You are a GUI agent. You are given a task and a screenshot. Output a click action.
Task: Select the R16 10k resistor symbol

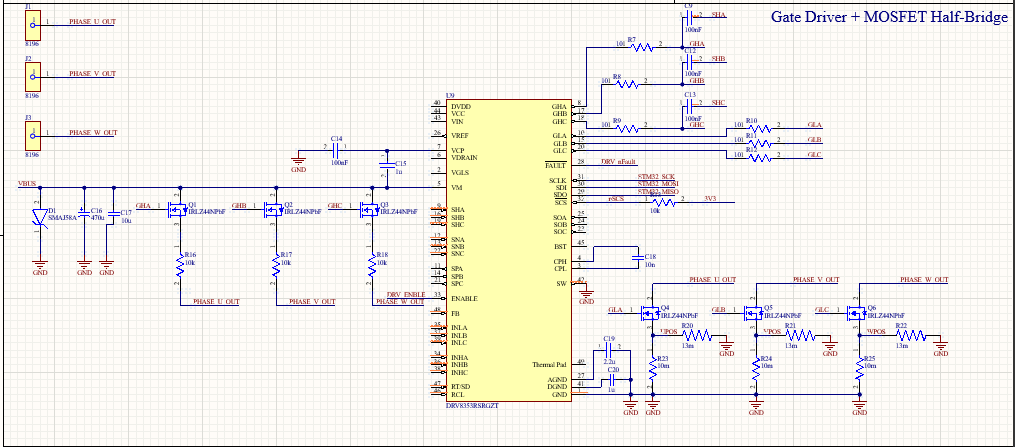tap(179, 265)
